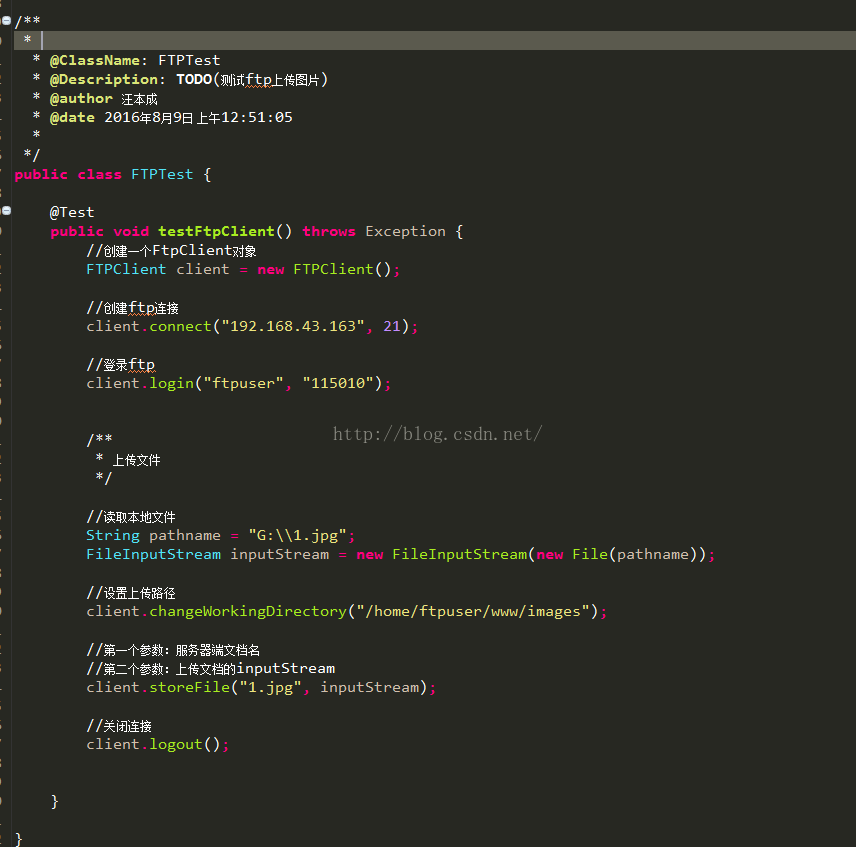Click the "logout" method call
This screenshot has height=847, width=856.
[176, 744]
